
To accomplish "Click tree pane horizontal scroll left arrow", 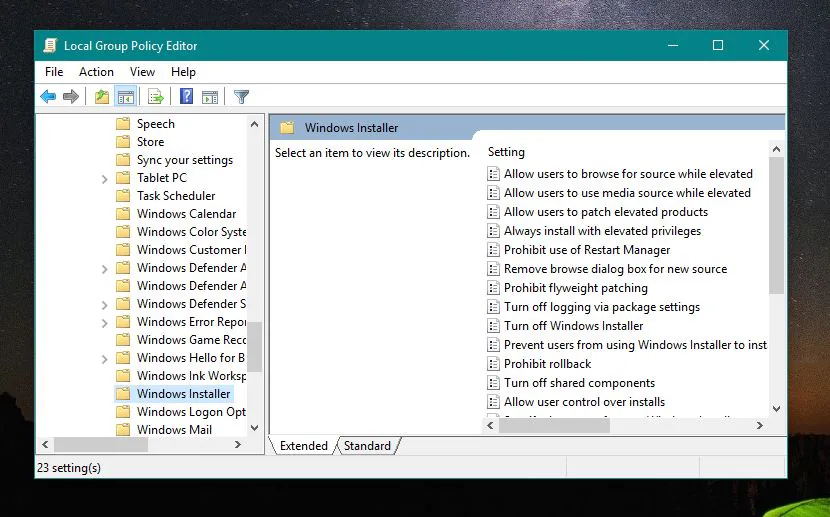I will 45,445.
